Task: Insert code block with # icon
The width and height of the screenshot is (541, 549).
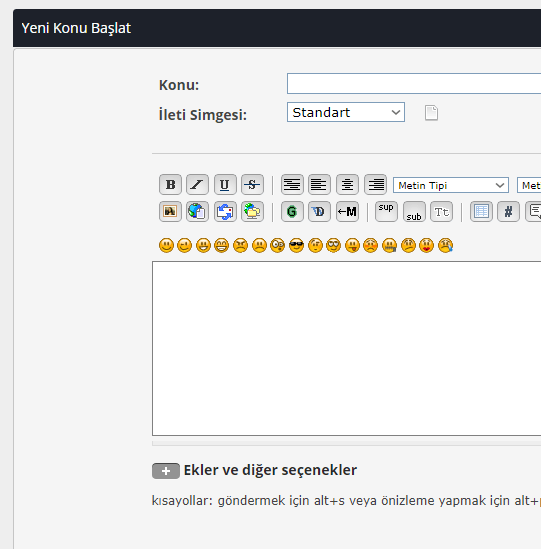Action: point(508,211)
